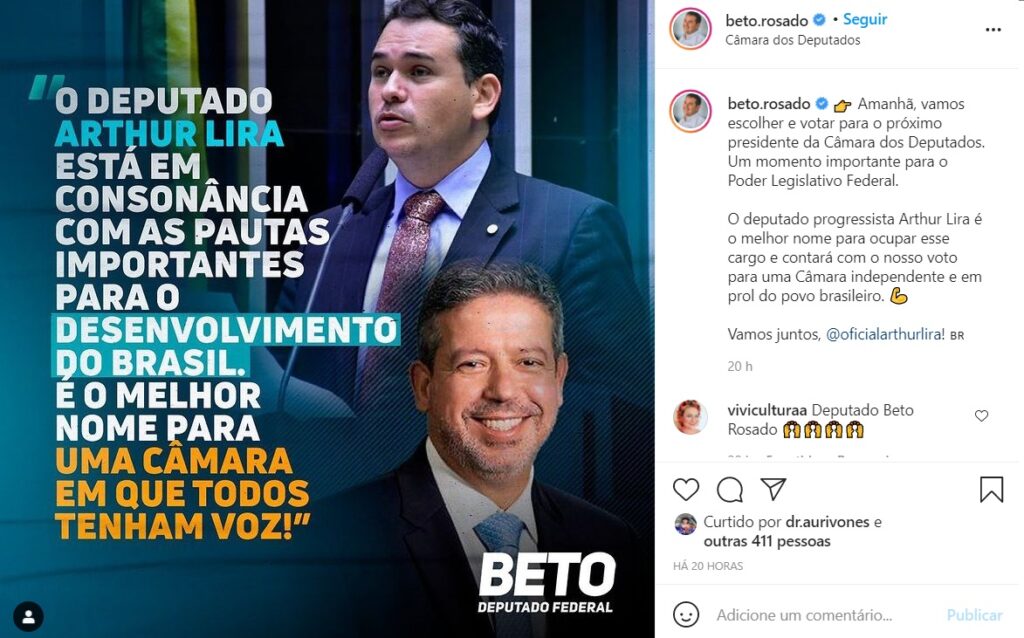
Task: Show list of outras 411 pessoas
Action: 767,541
